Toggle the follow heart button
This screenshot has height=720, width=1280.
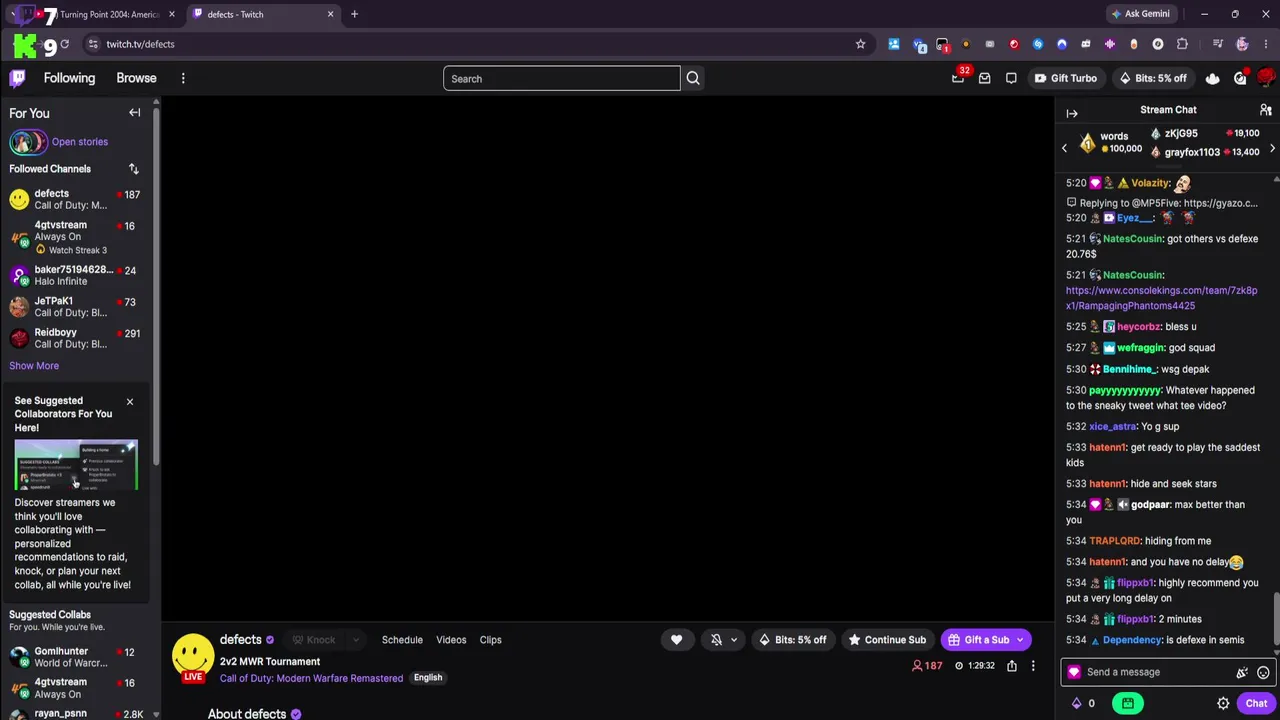coord(676,640)
